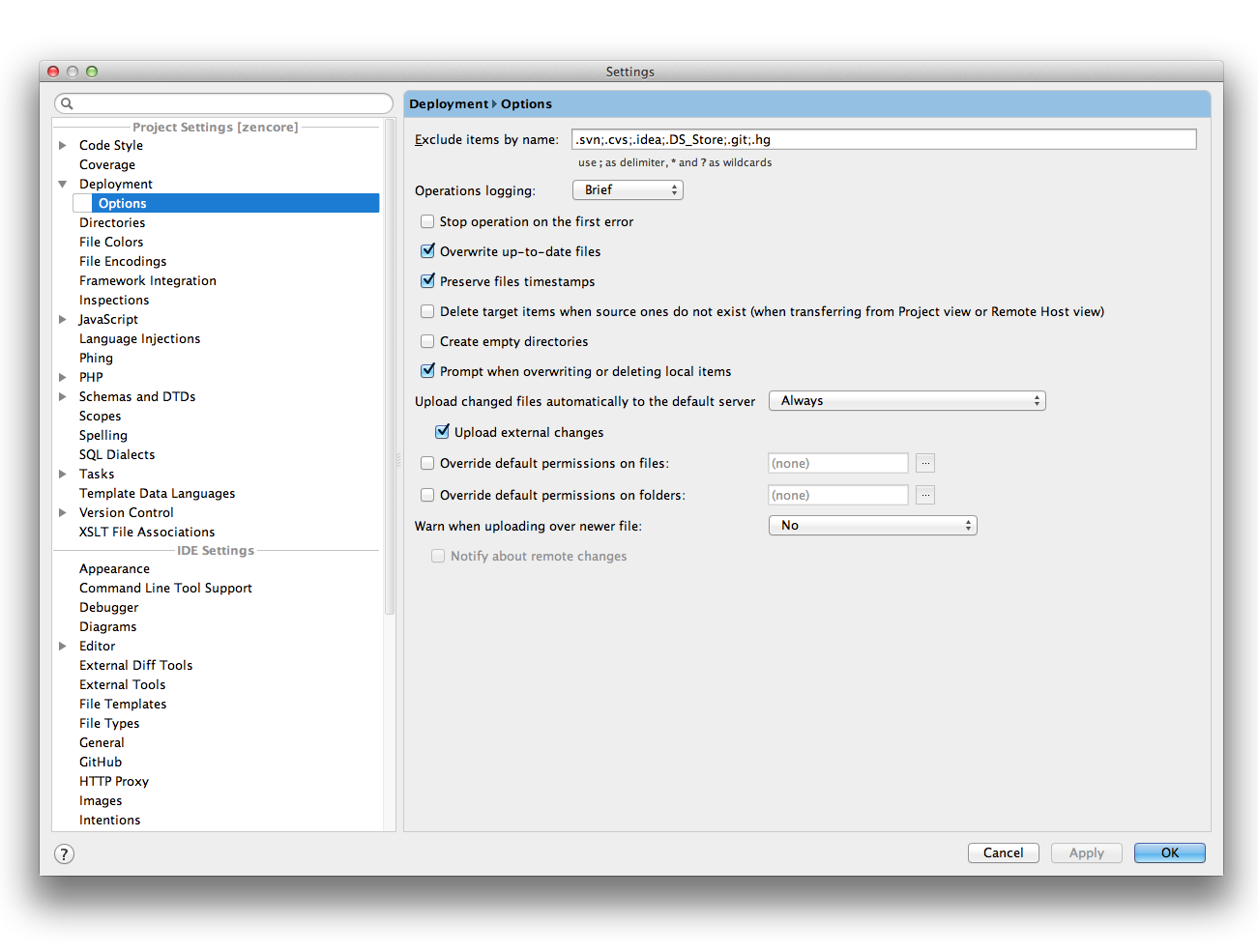This screenshot has height=952, width=1258.
Task: Expand the Code Style tree node
Action: coord(63,145)
